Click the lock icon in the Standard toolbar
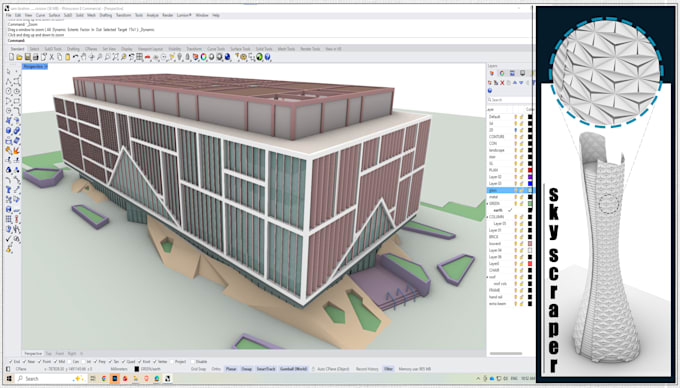This screenshot has height=388, width=680. pyautogui.click(x=188, y=57)
